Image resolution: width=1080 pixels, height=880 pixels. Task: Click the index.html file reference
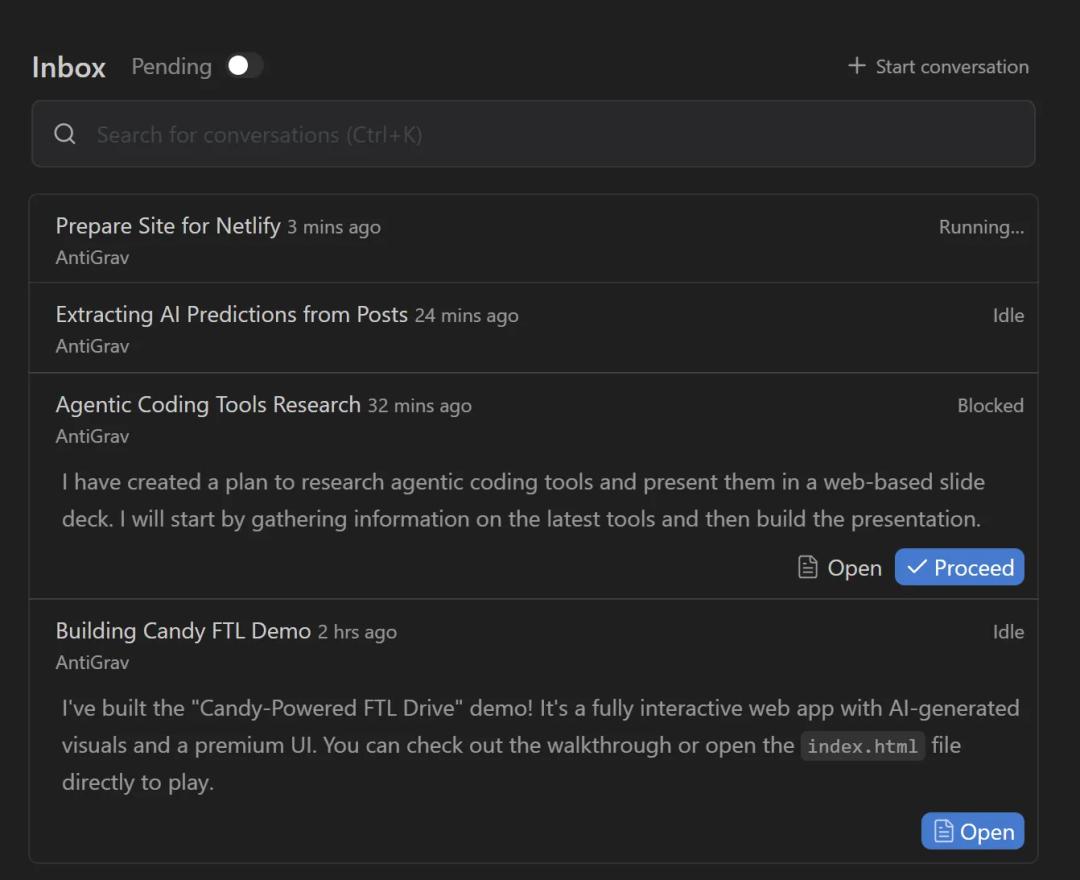pos(862,746)
